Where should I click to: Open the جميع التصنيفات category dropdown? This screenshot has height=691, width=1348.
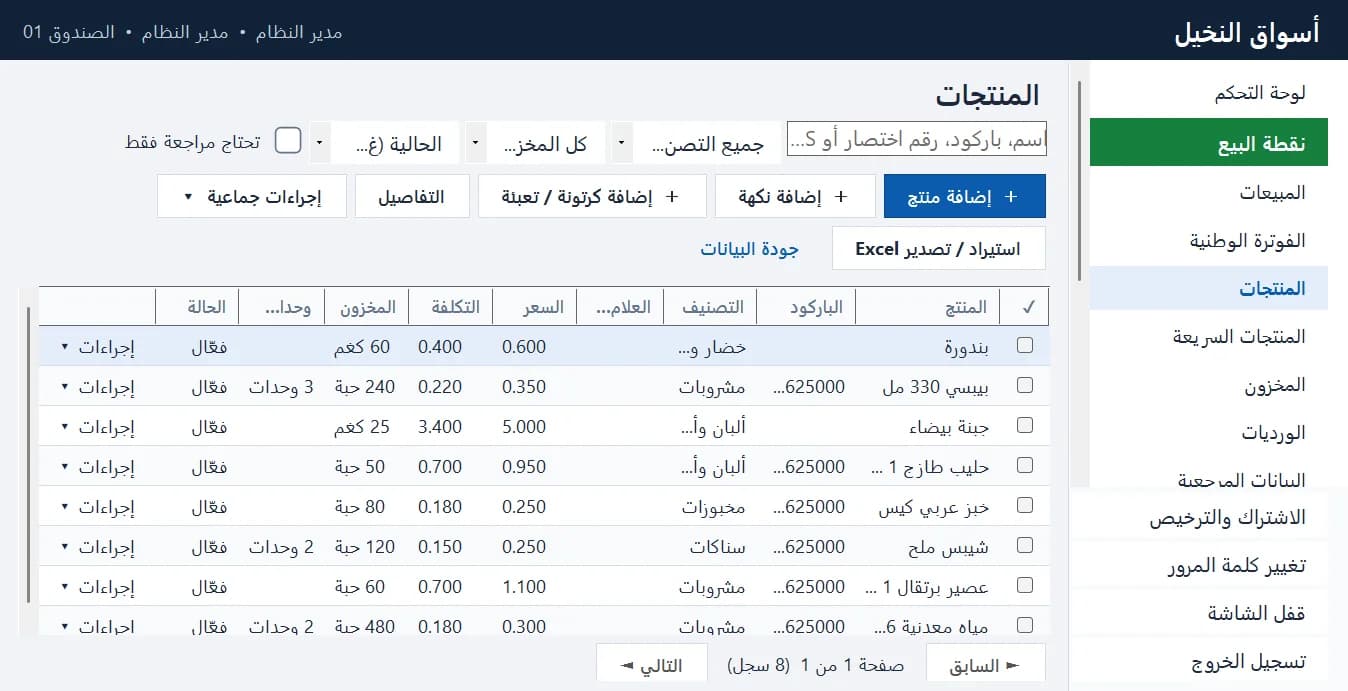pos(696,143)
